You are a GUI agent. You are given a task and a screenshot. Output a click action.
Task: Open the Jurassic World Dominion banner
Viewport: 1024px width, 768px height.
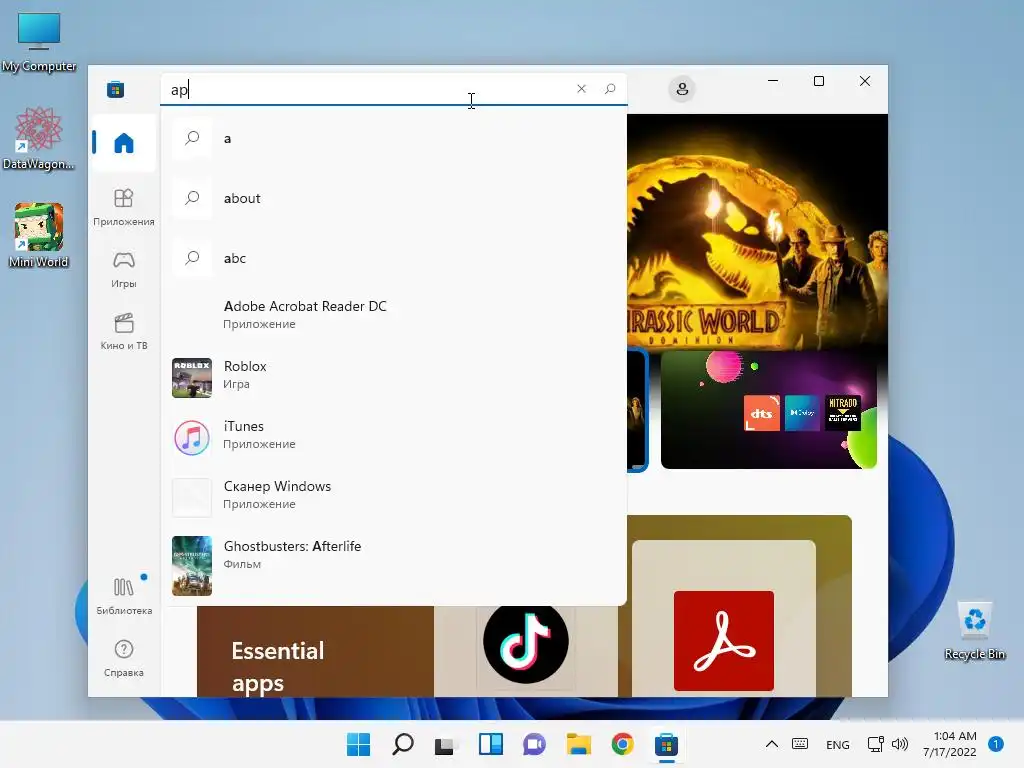click(758, 232)
